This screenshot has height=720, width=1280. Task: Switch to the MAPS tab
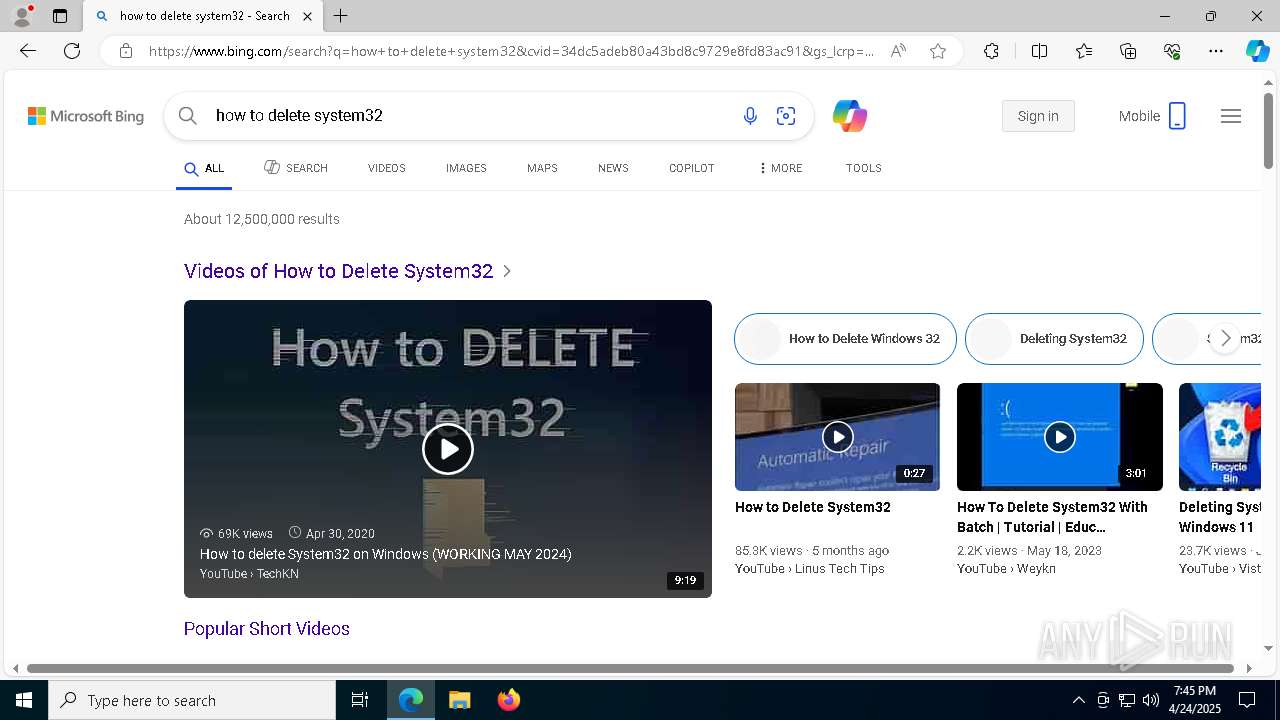click(x=542, y=168)
